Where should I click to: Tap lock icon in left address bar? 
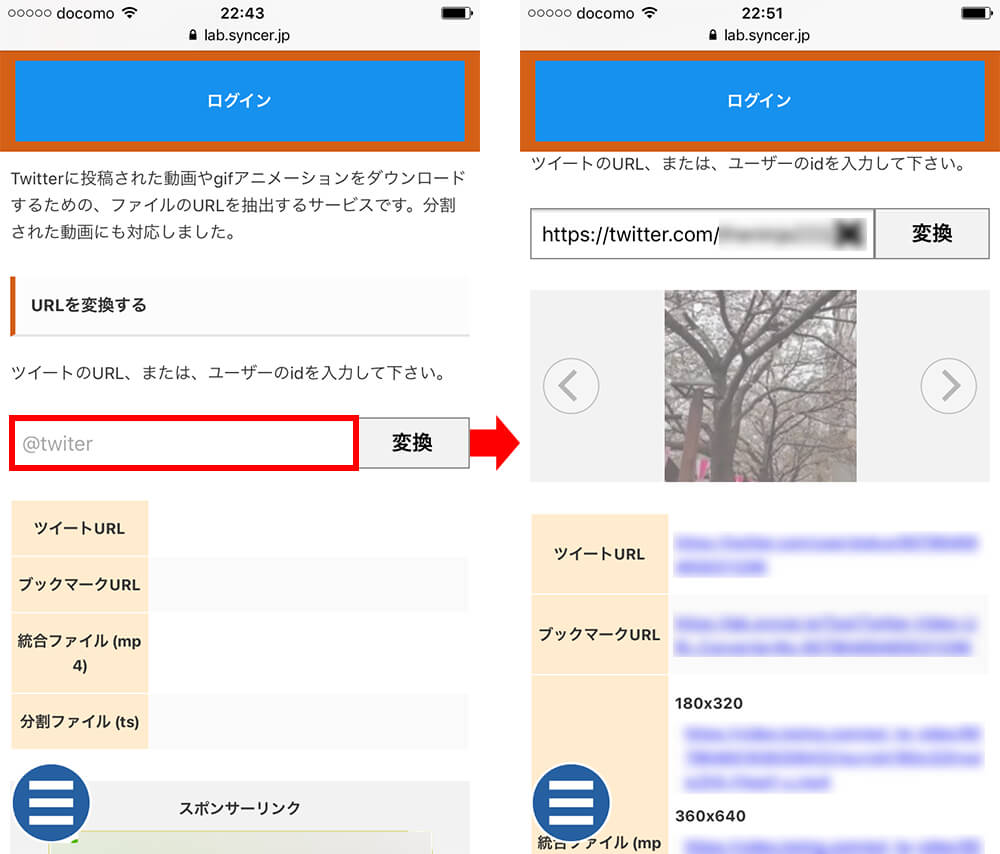click(x=193, y=35)
